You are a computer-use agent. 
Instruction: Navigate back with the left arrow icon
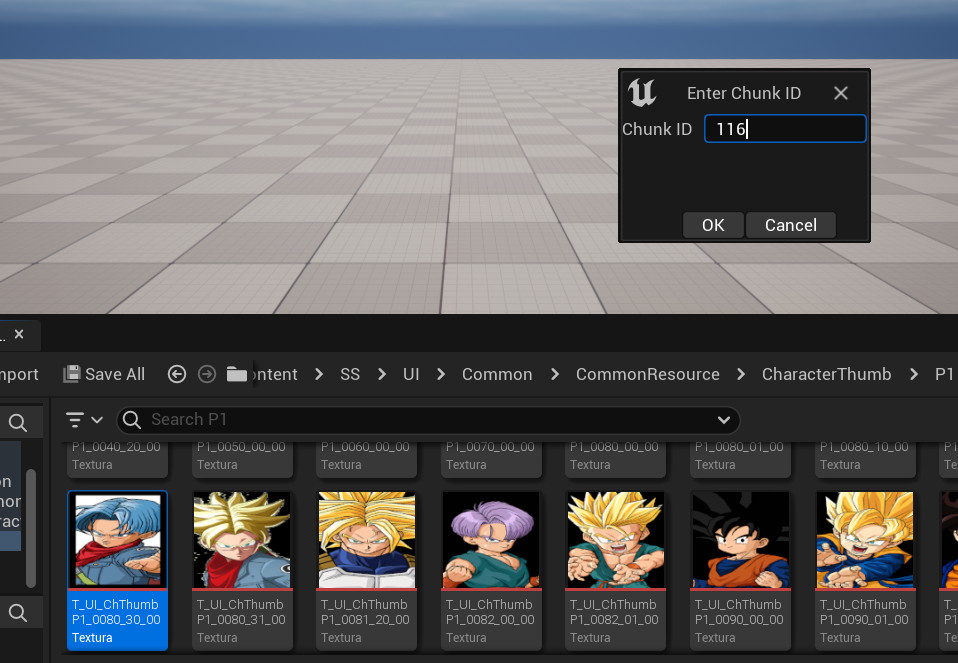click(177, 374)
